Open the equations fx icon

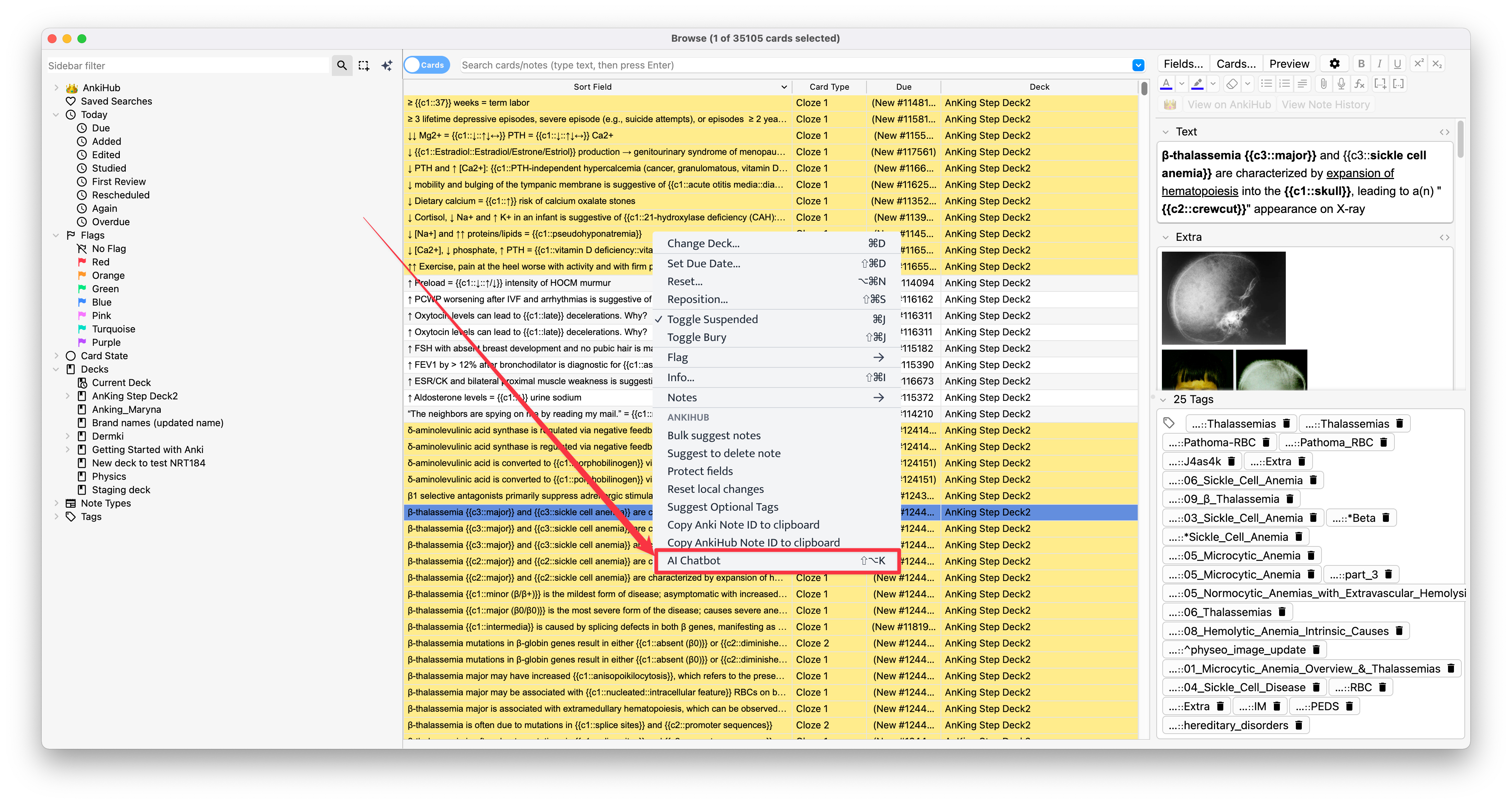coord(1359,84)
